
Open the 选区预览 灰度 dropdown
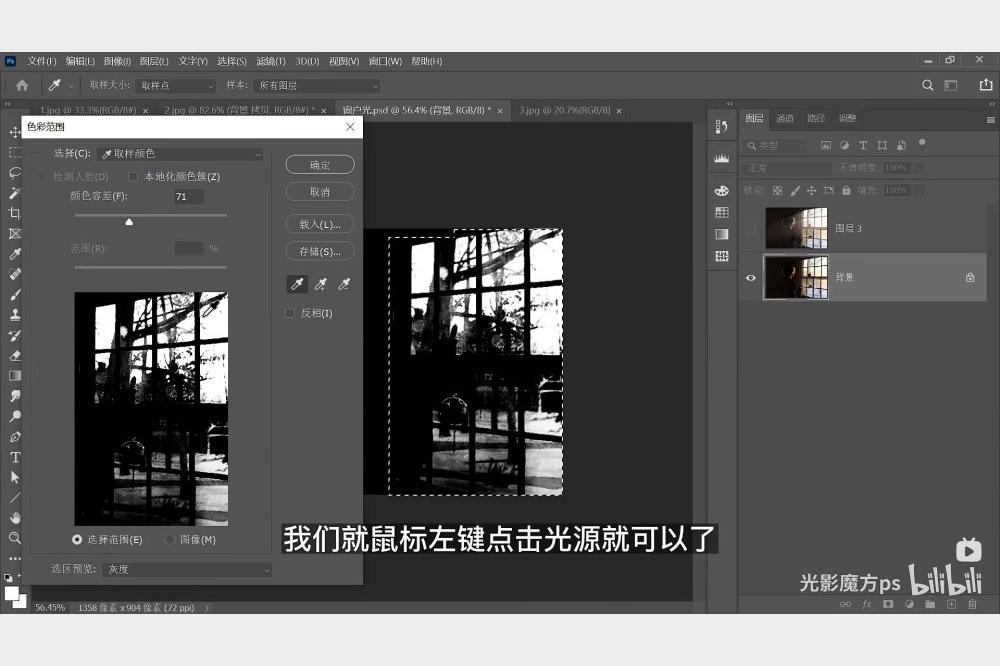click(x=187, y=569)
